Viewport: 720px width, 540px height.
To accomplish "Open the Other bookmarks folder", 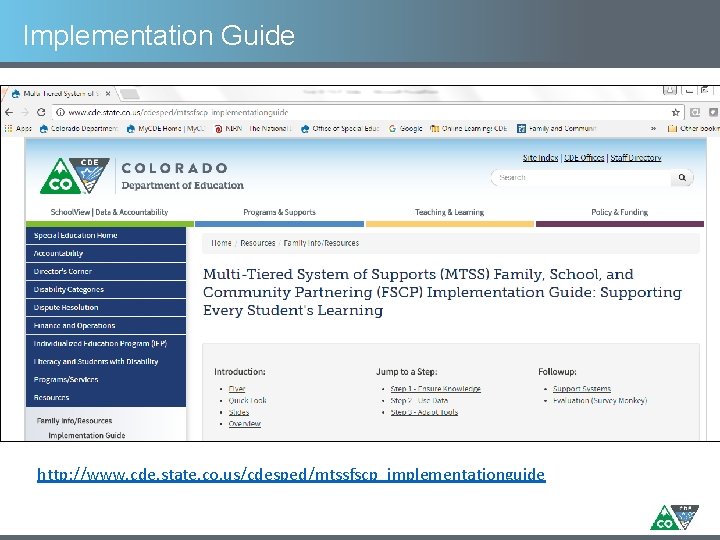I will point(693,129).
